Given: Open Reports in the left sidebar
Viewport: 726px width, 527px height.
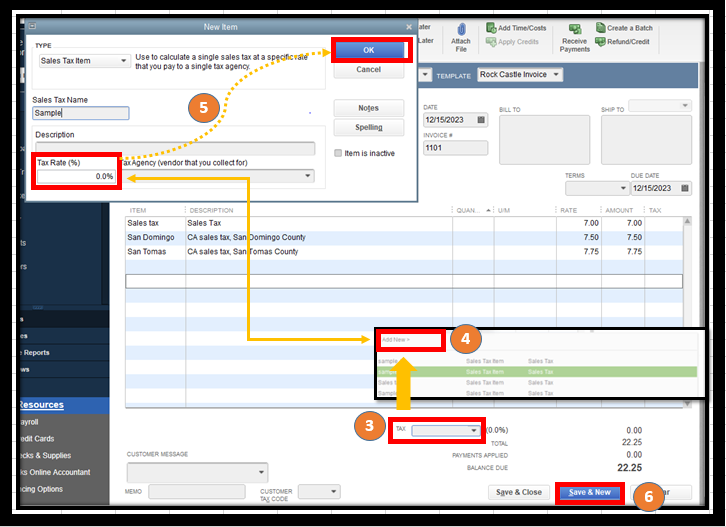Looking at the screenshot, I should point(36,353).
